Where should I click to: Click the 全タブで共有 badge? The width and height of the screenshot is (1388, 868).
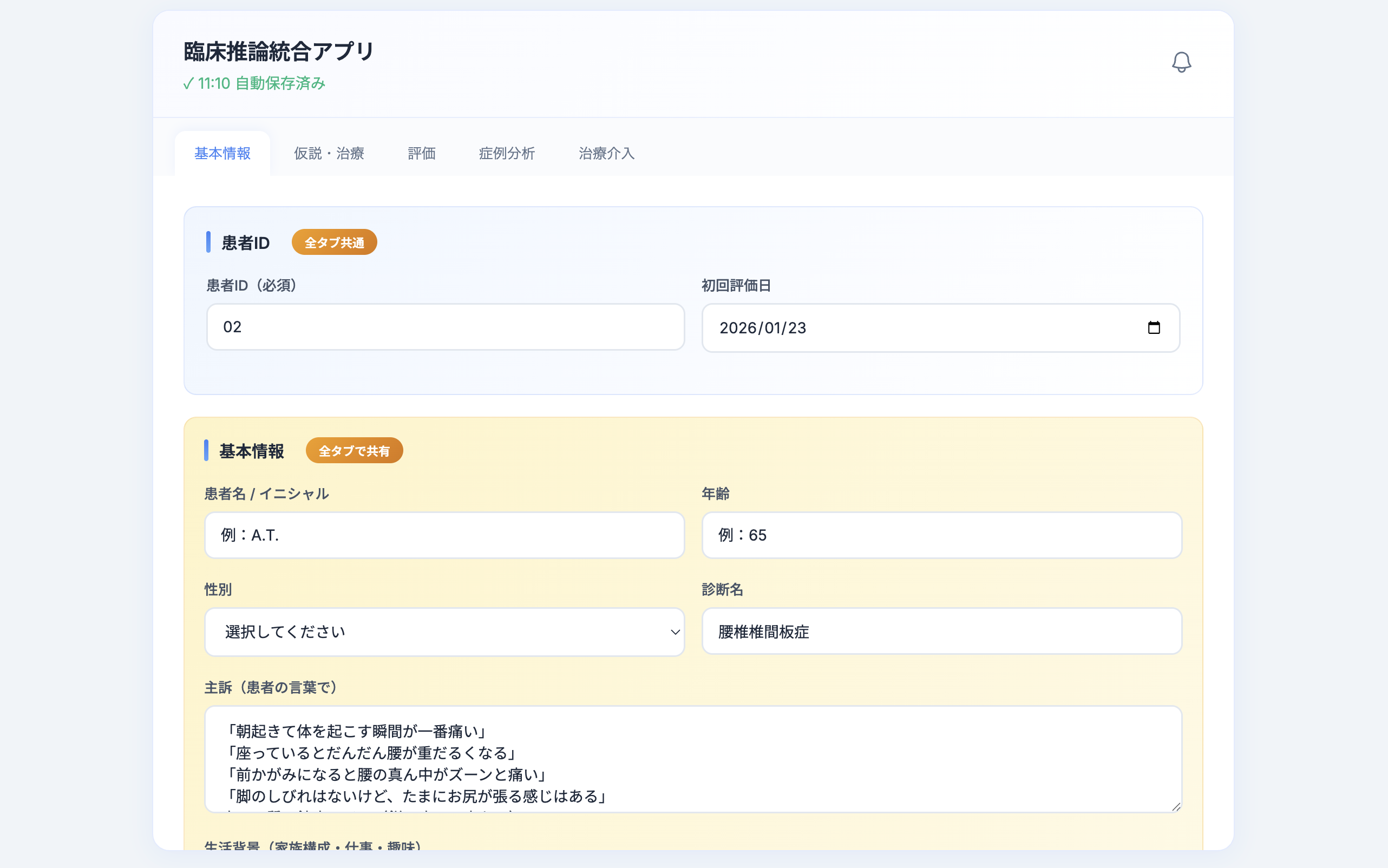click(x=353, y=451)
